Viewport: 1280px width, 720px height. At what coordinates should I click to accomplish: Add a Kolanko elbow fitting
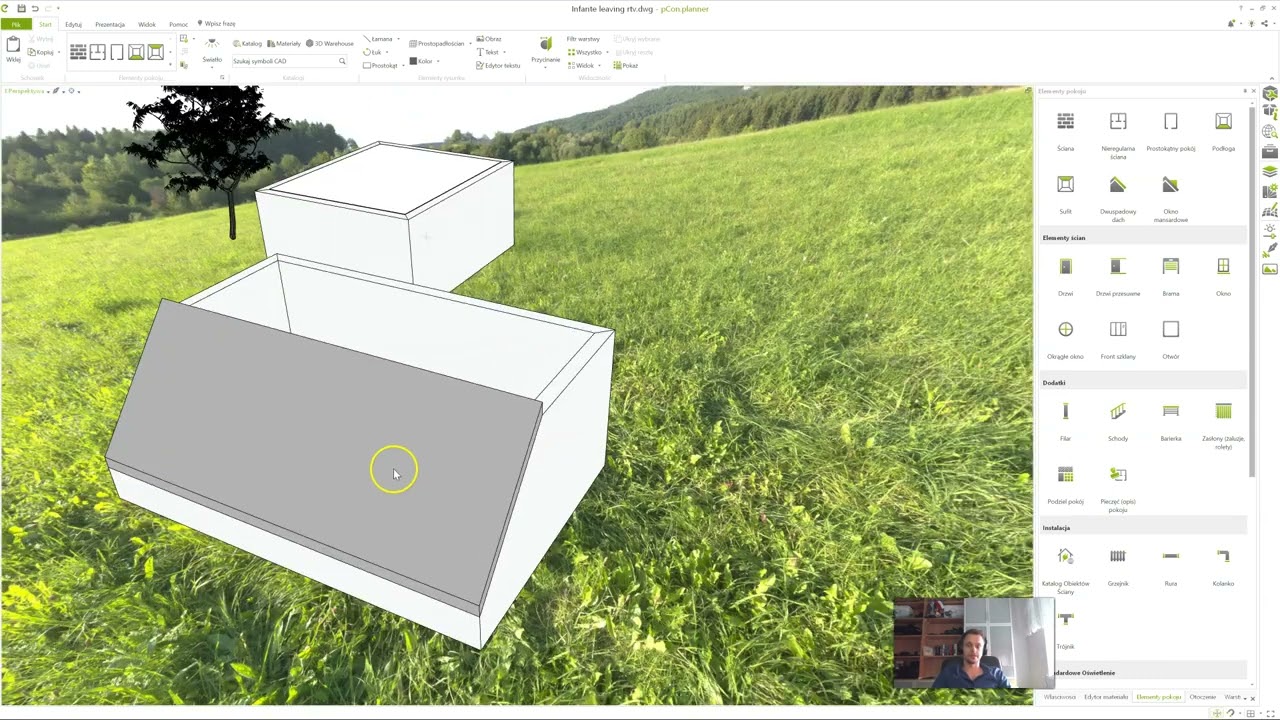(1223, 565)
